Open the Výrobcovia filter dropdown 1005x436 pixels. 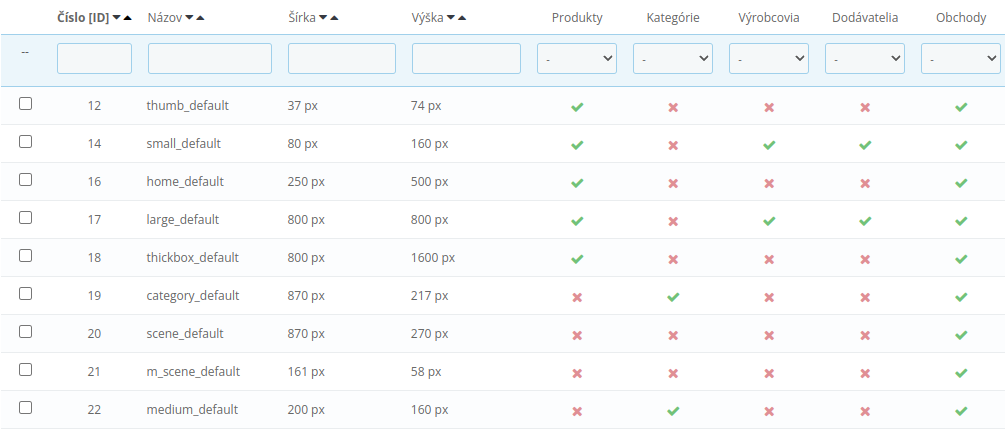click(x=769, y=59)
